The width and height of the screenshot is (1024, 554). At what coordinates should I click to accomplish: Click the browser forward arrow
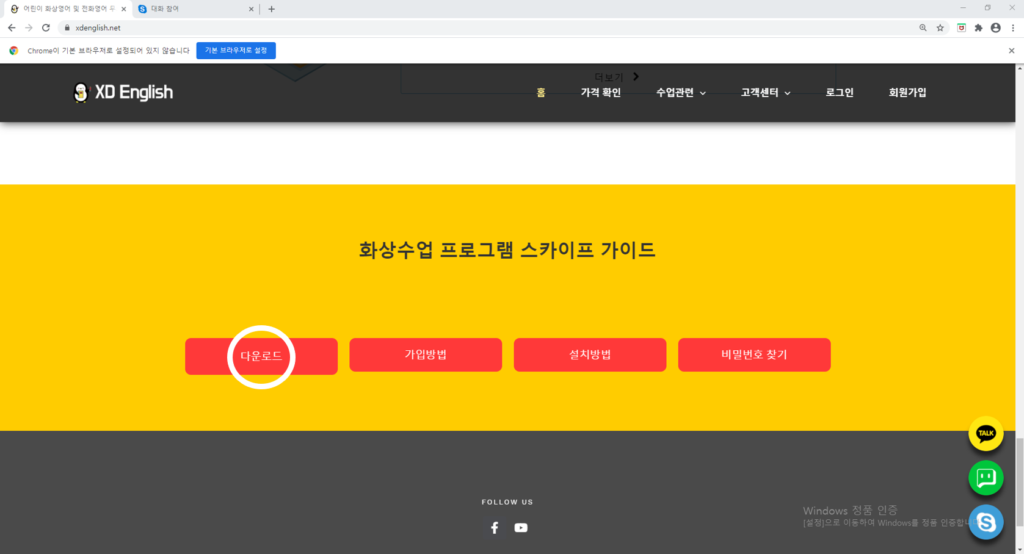pyautogui.click(x=29, y=28)
